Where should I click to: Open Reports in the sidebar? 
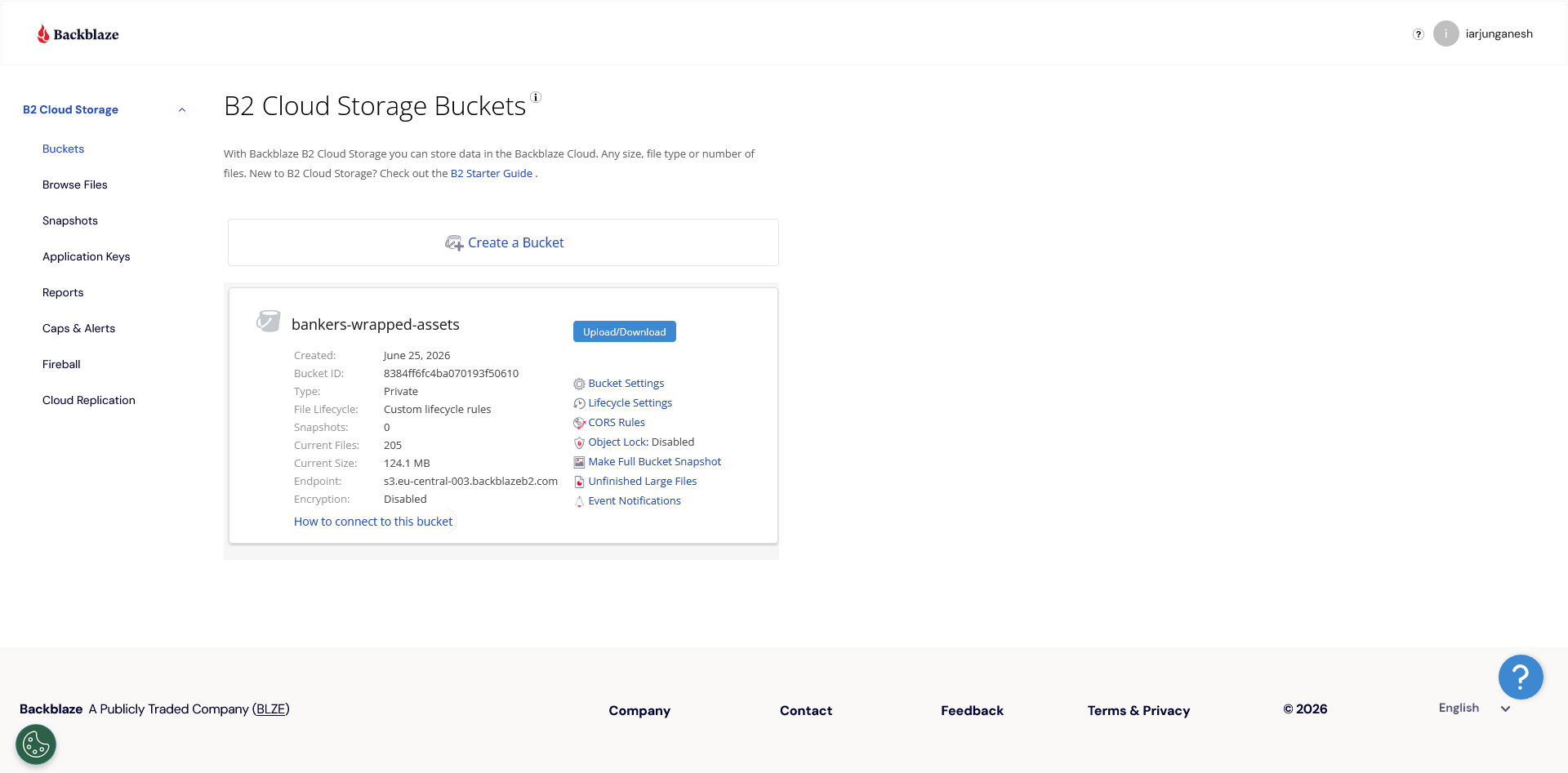click(x=63, y=292)
